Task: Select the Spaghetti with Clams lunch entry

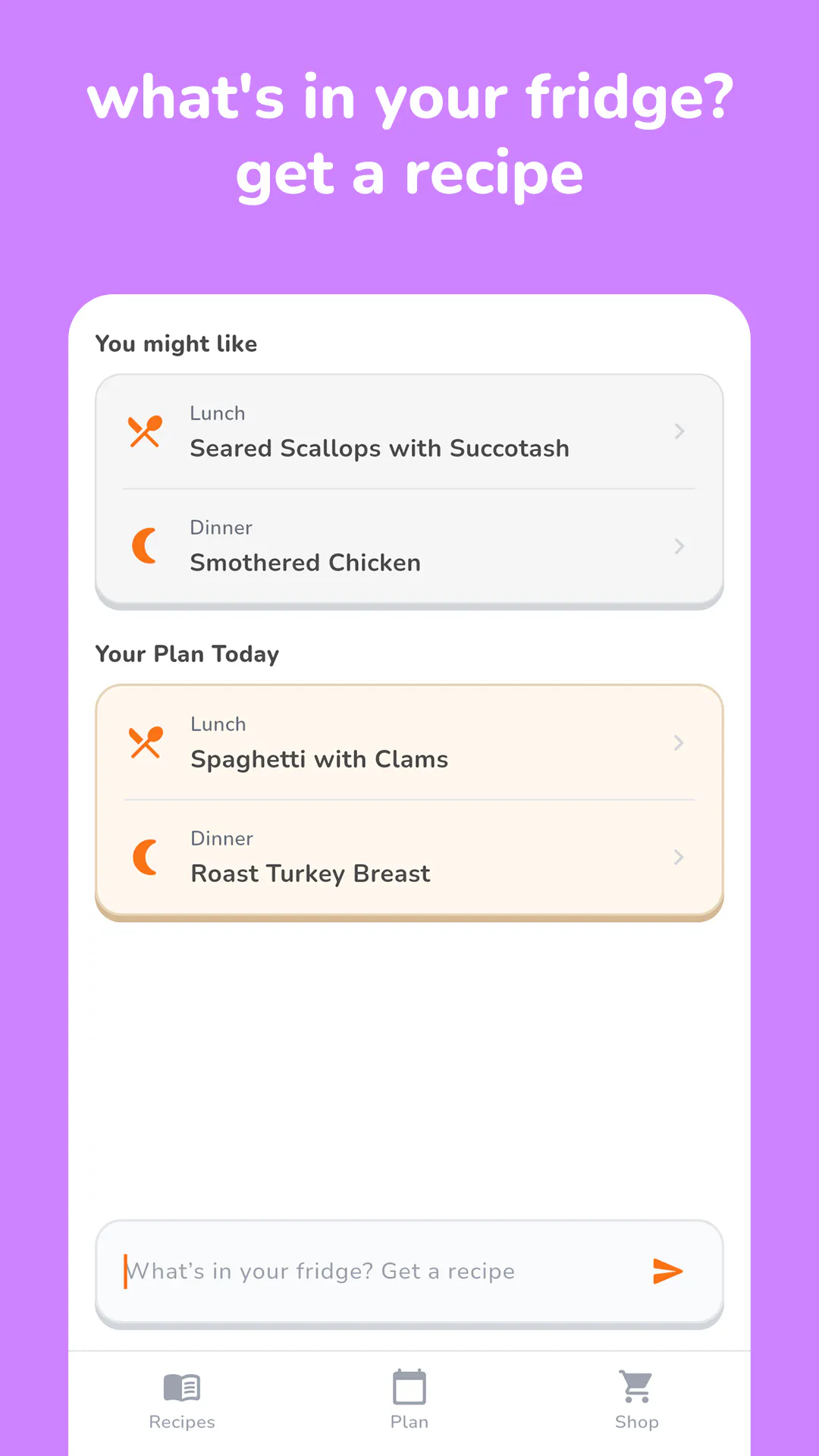Action: (409, 742)
